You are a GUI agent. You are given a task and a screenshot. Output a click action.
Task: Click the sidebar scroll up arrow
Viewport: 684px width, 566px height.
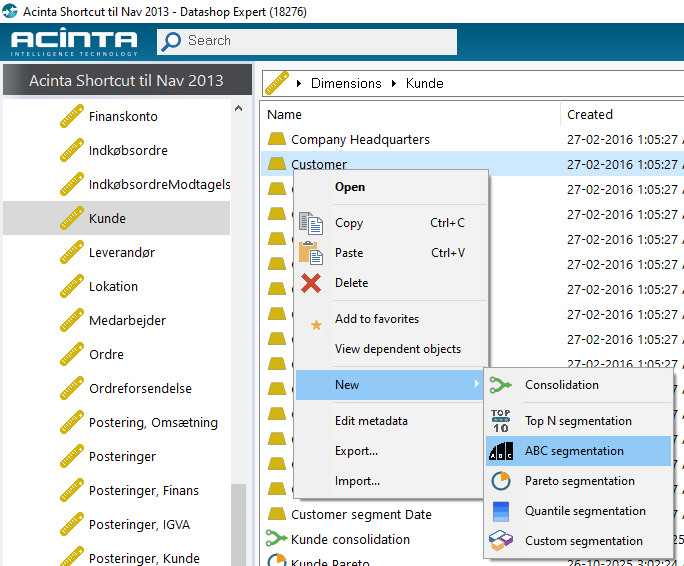[x=238, y=108]
